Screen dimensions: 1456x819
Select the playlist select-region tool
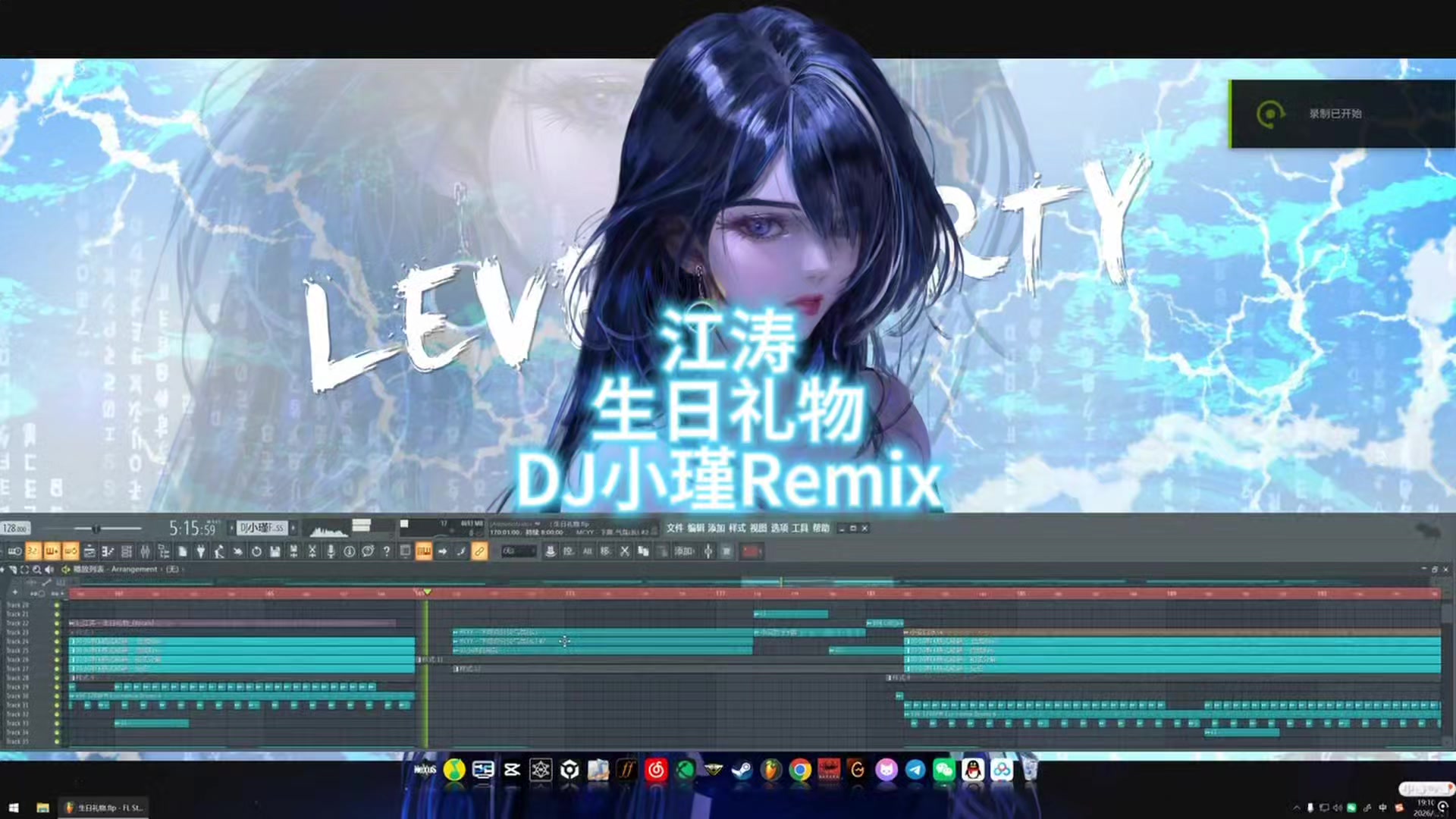click(24, 569)
